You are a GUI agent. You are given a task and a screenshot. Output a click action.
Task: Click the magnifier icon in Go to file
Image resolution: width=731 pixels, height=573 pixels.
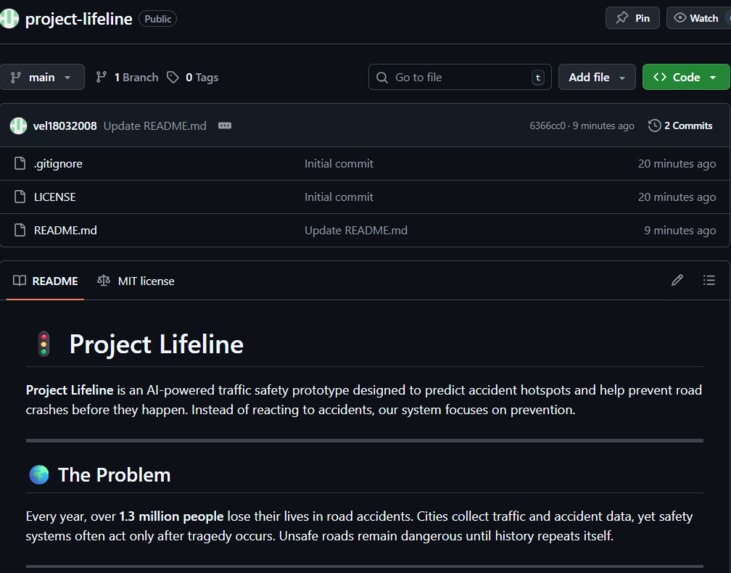coord(382,77)
